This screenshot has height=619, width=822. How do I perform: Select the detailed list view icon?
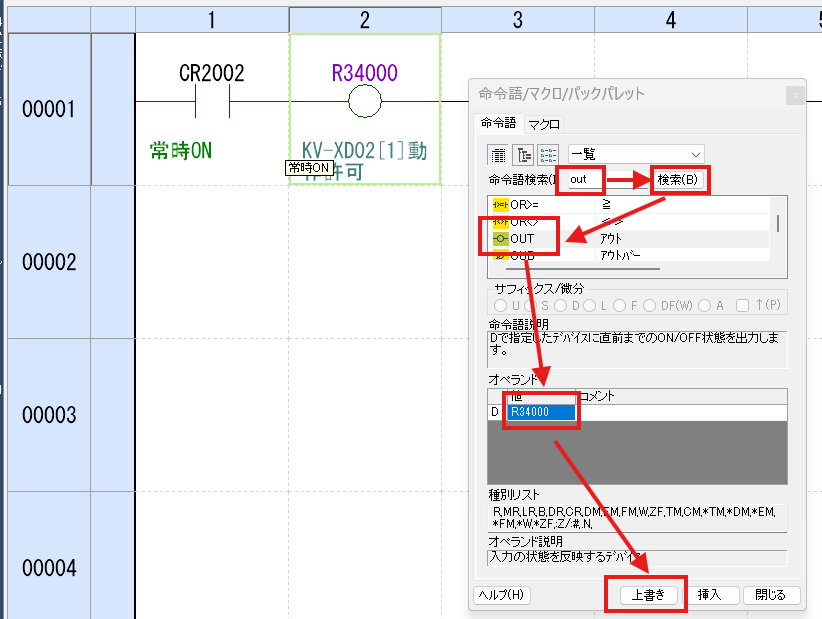coord(496,153)
